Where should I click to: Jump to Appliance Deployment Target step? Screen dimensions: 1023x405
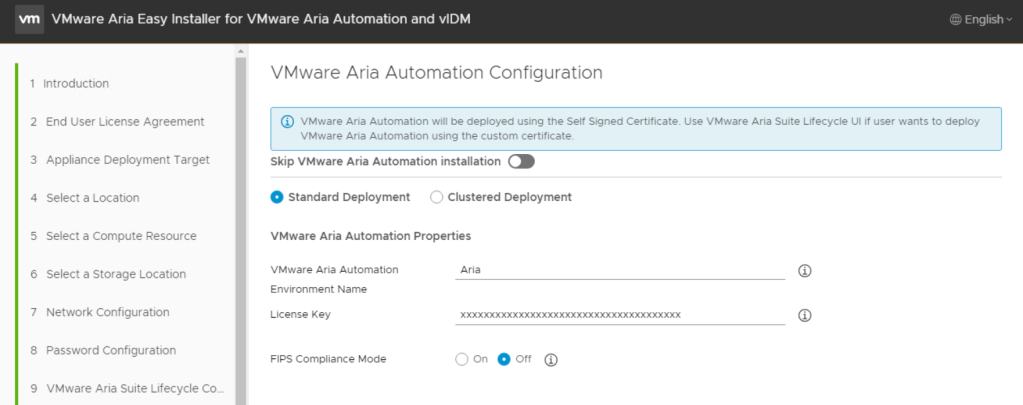point(127,160)
